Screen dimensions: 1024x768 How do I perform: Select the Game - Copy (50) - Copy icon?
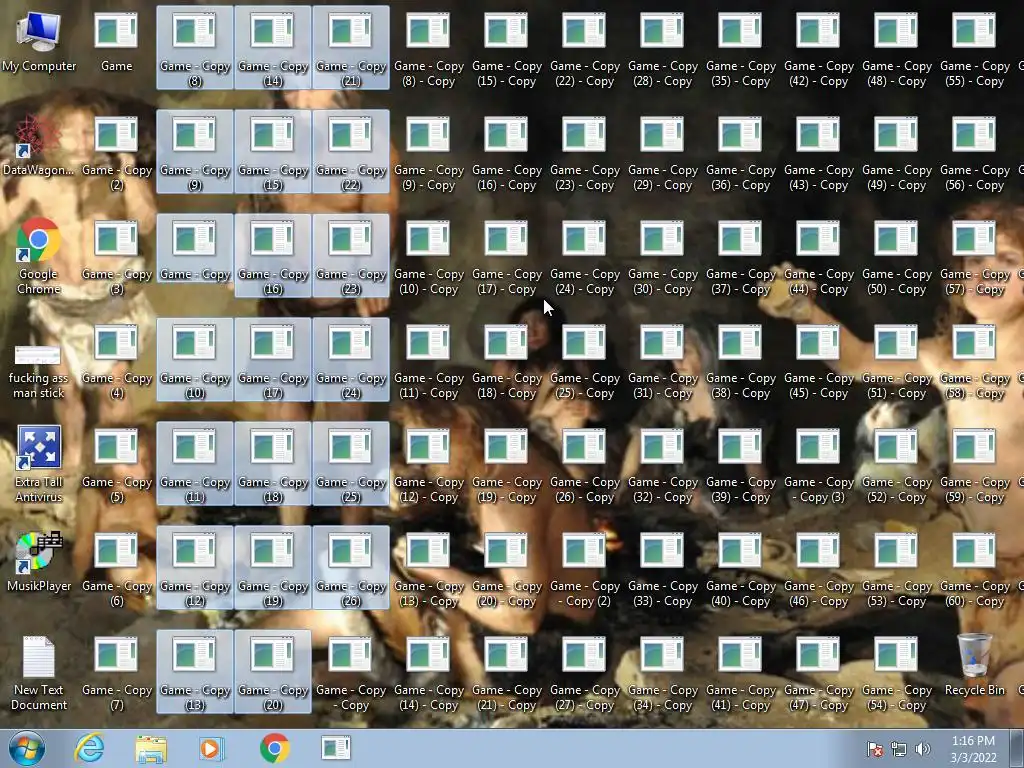pos(896,257)
